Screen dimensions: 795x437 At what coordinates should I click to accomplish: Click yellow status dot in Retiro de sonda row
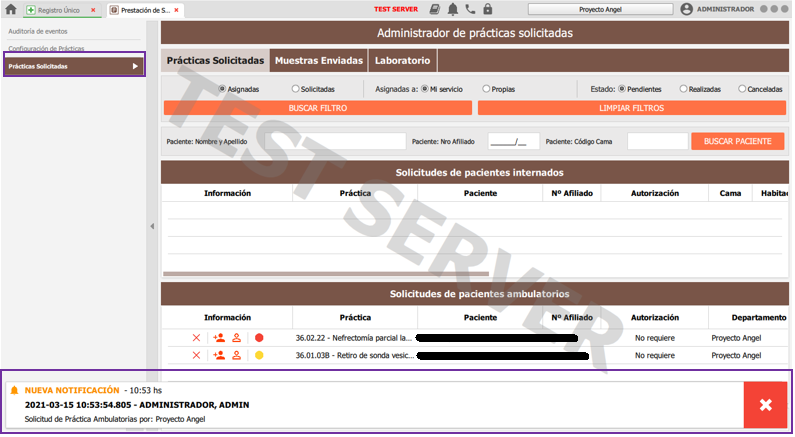(259, 355)
